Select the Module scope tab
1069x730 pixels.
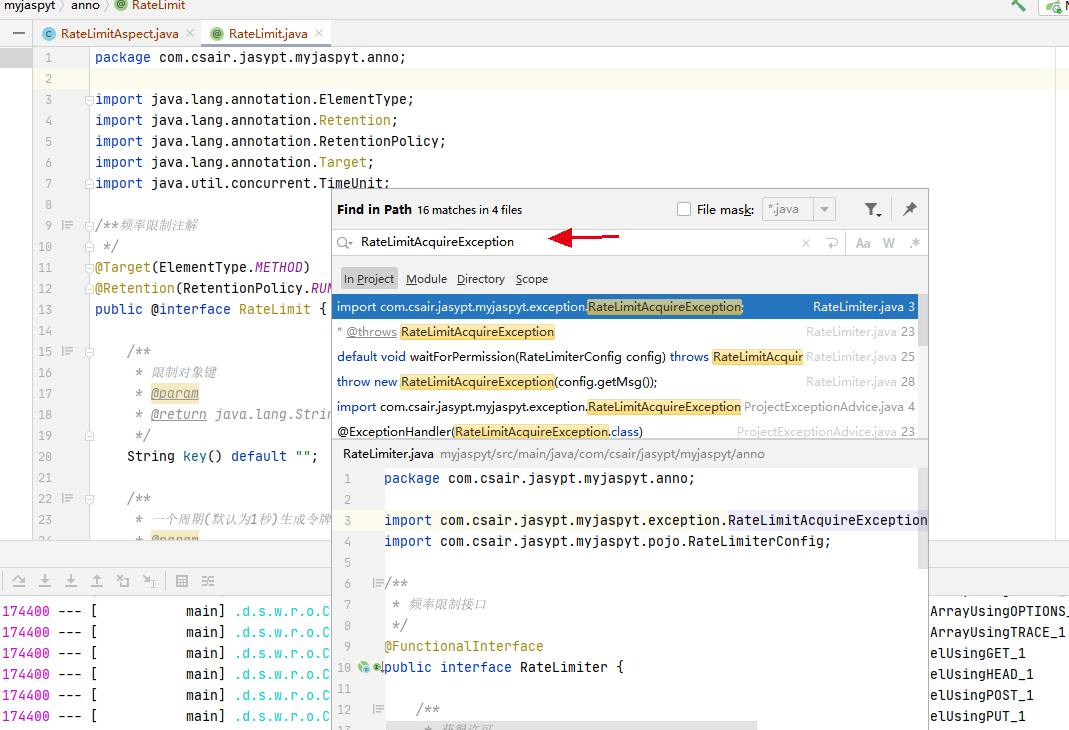(x=426, y=279)
